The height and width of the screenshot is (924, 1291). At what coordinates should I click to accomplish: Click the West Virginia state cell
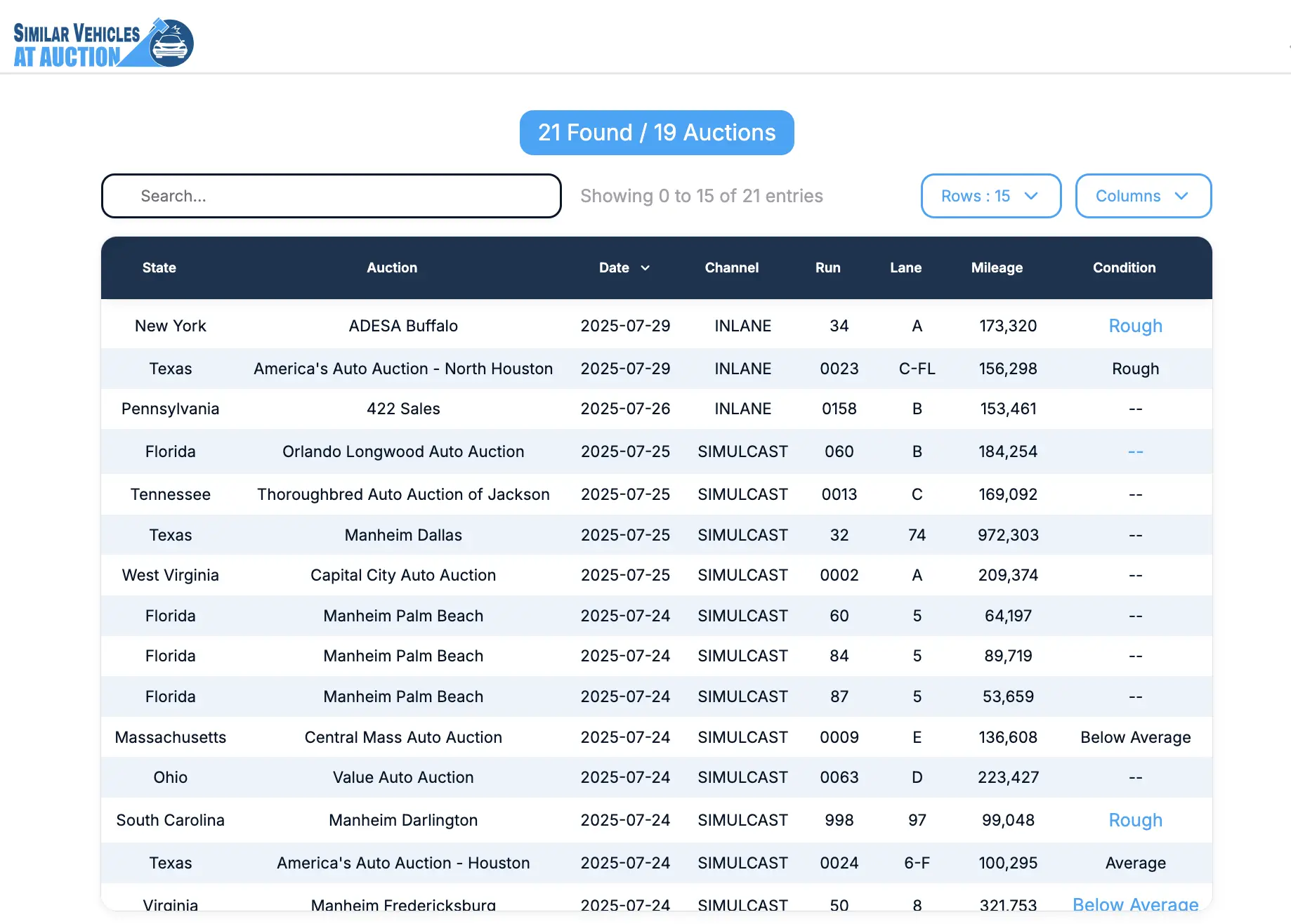click(x=171, y=575)
